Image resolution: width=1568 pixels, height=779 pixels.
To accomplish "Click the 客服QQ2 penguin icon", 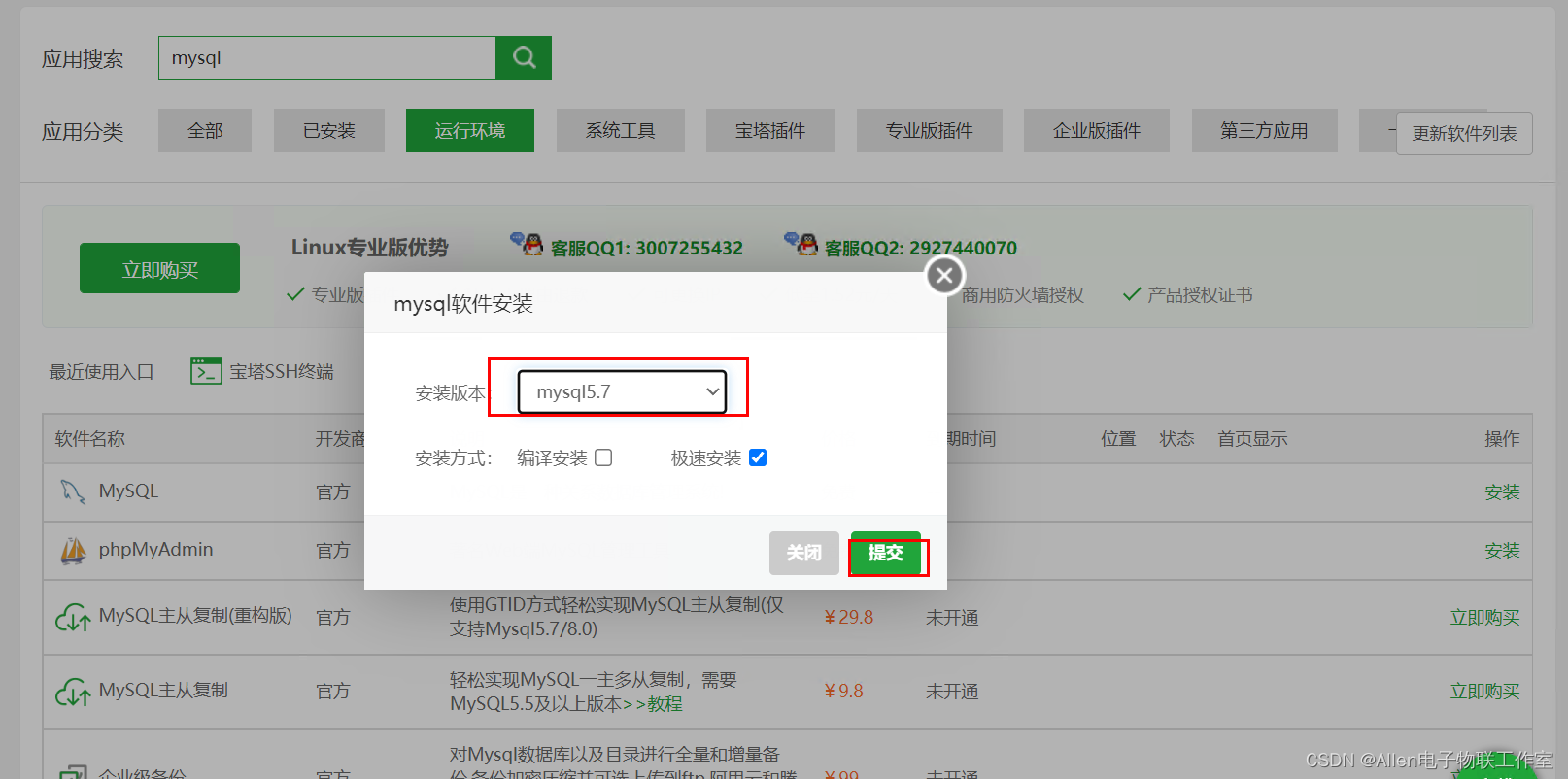I will (801, 244).
